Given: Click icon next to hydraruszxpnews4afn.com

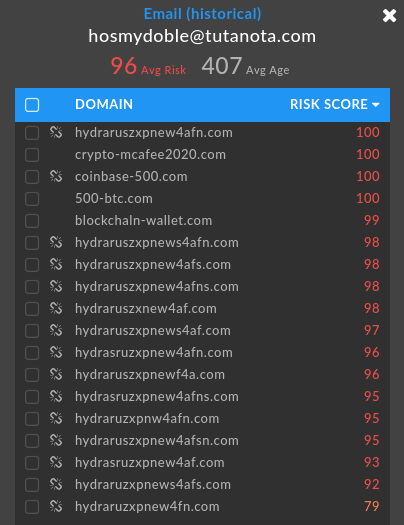Looking at the screenshot, I should 56,242.
